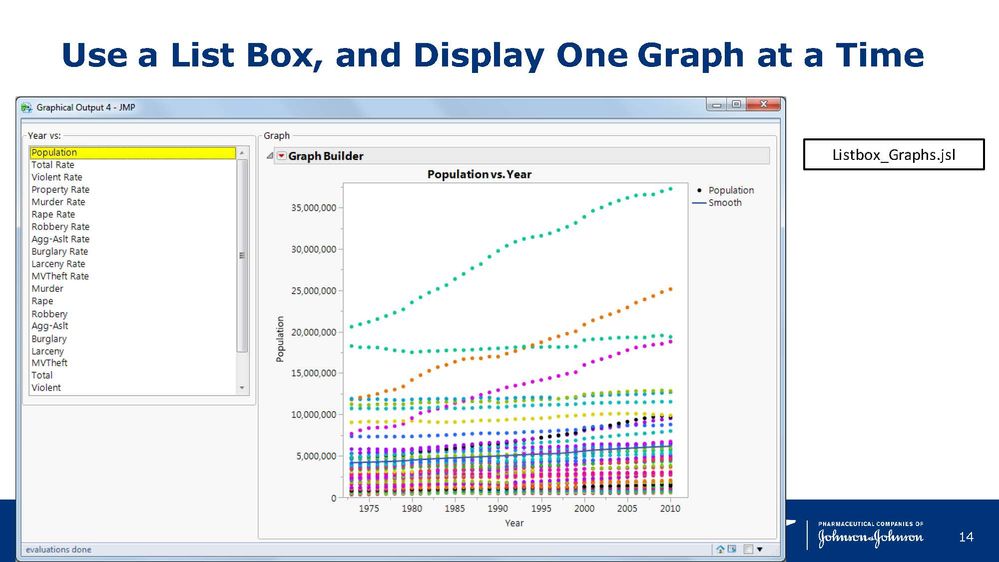Select Population in the list box
This screenshot has height=562, width=999.
pyautogui.click(x=133, y=152)
